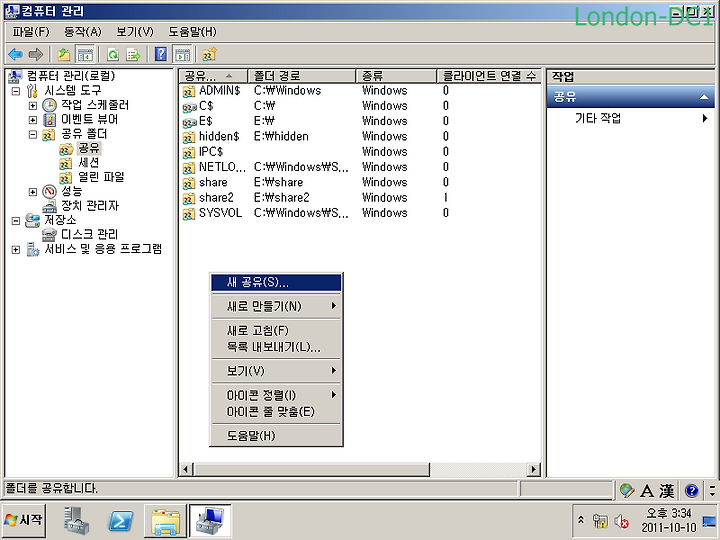Screen dimensions: 720x540
Task: Click the Back arrow toolbar icon
Action: click(x=15, y=55)
